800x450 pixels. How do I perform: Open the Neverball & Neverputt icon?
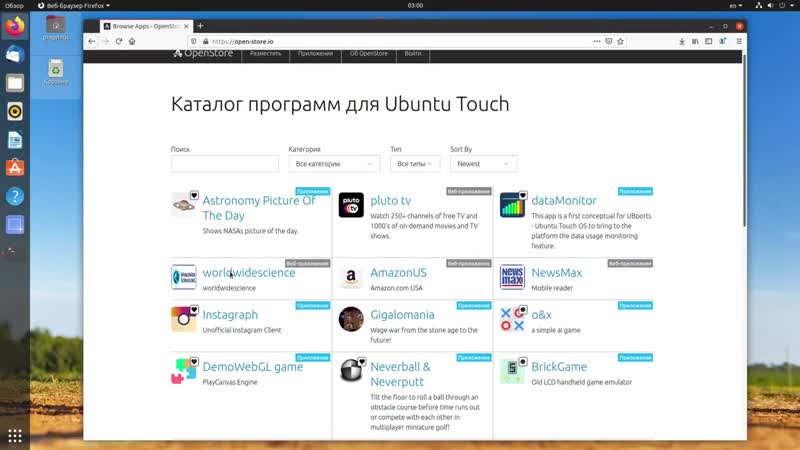[x=351, y=371]
